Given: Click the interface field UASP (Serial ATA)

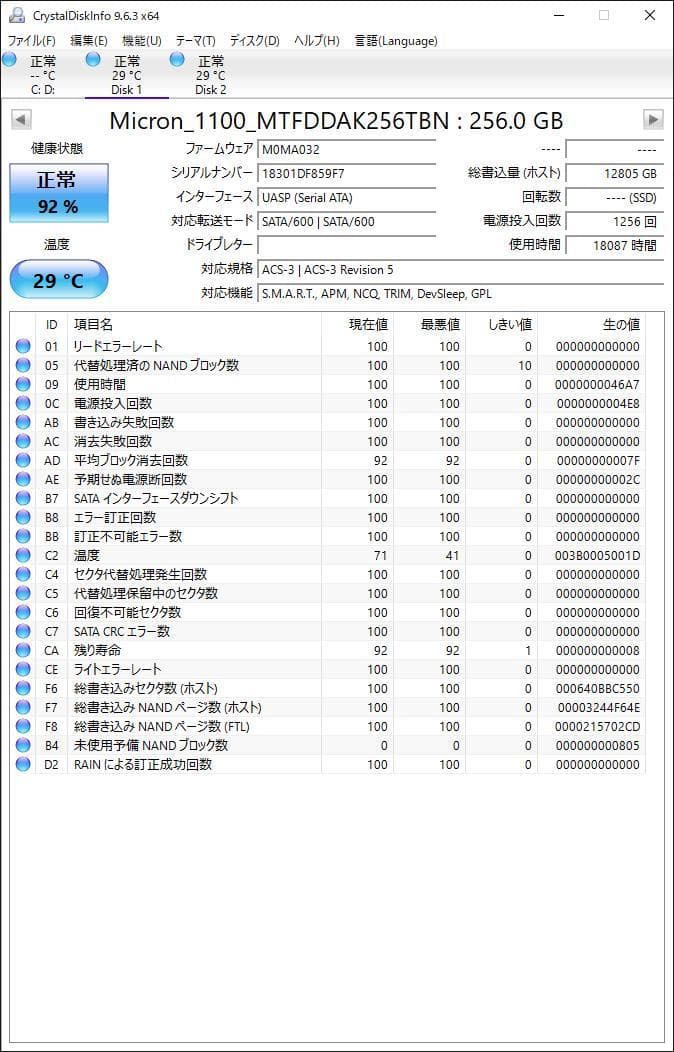Looking at the screenshot, I should pos(346,197).
